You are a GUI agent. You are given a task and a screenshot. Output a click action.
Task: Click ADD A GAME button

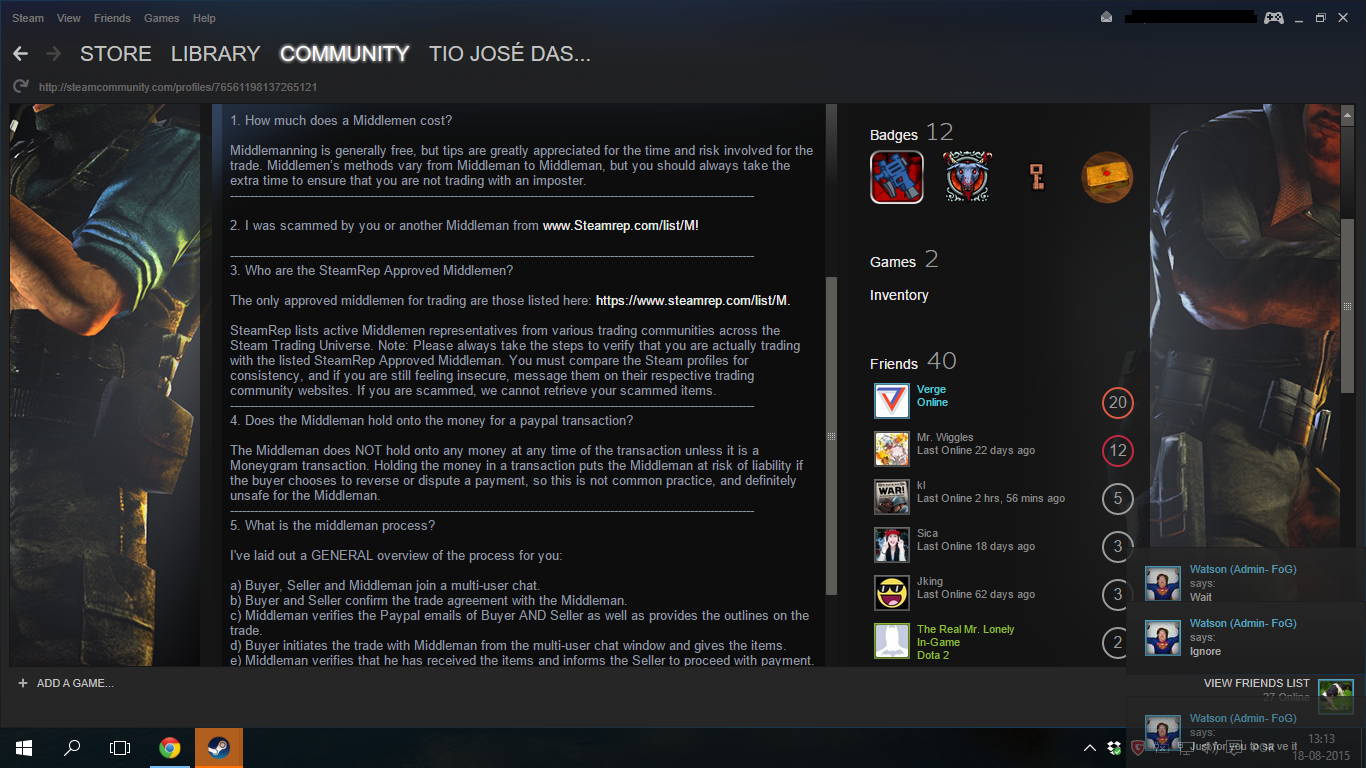(x=66, y=683)
